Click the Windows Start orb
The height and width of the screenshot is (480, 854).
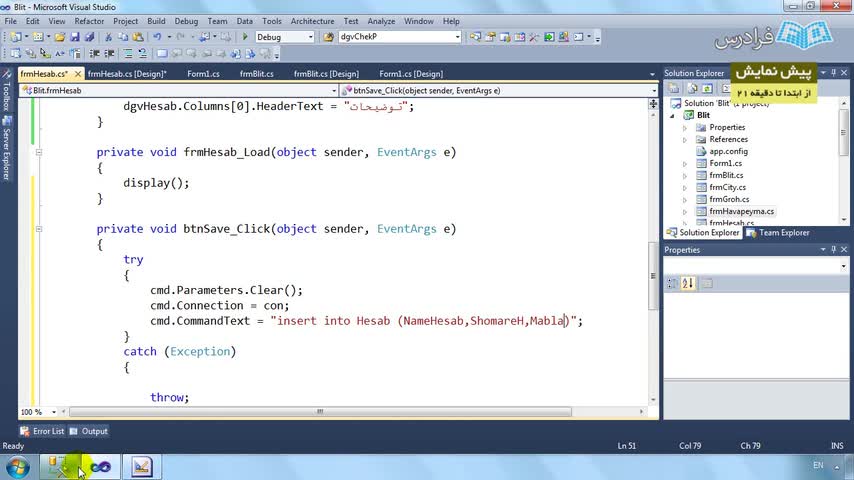coord(17,467)
